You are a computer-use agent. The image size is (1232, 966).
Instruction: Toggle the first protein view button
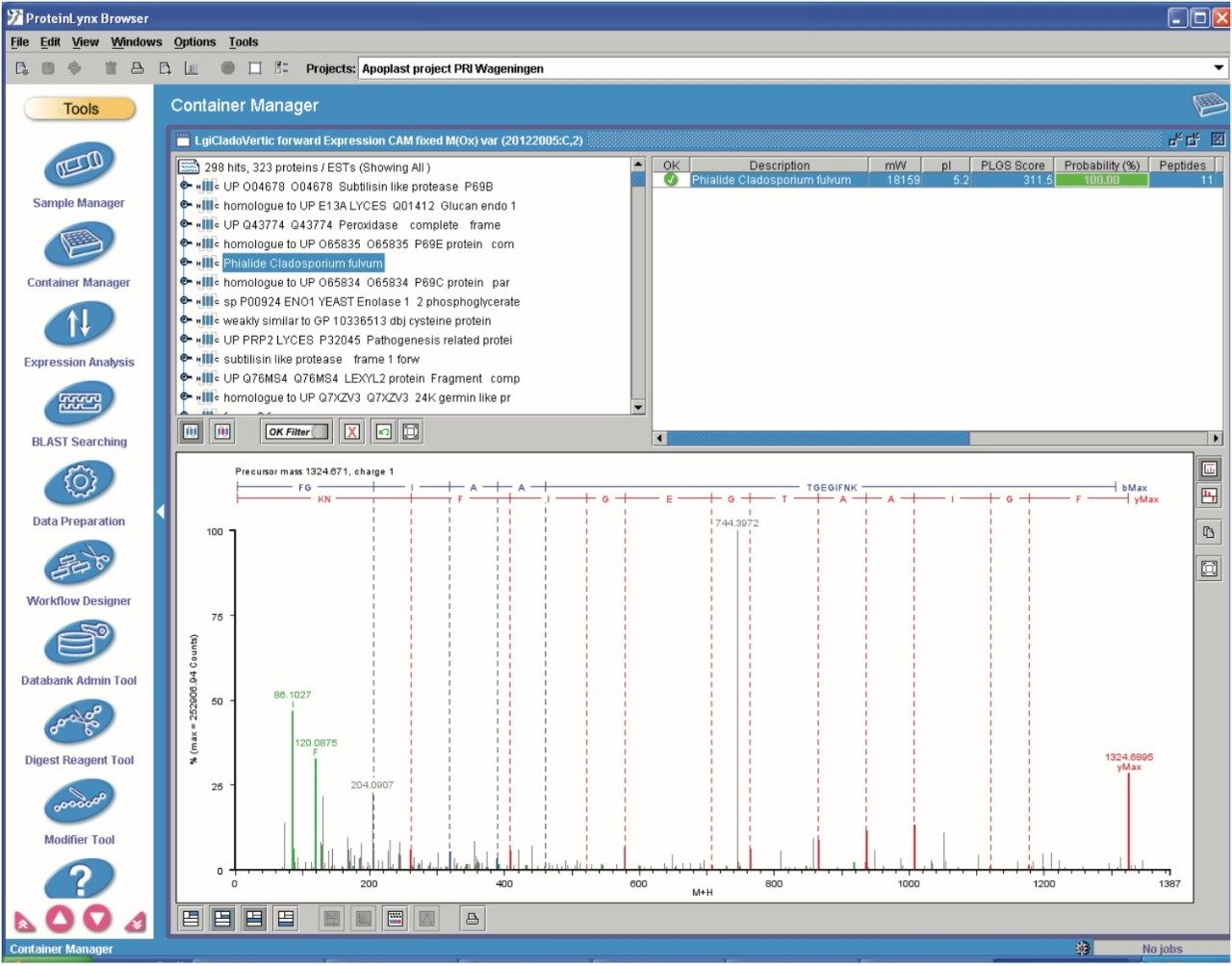[x=192, y=432]
